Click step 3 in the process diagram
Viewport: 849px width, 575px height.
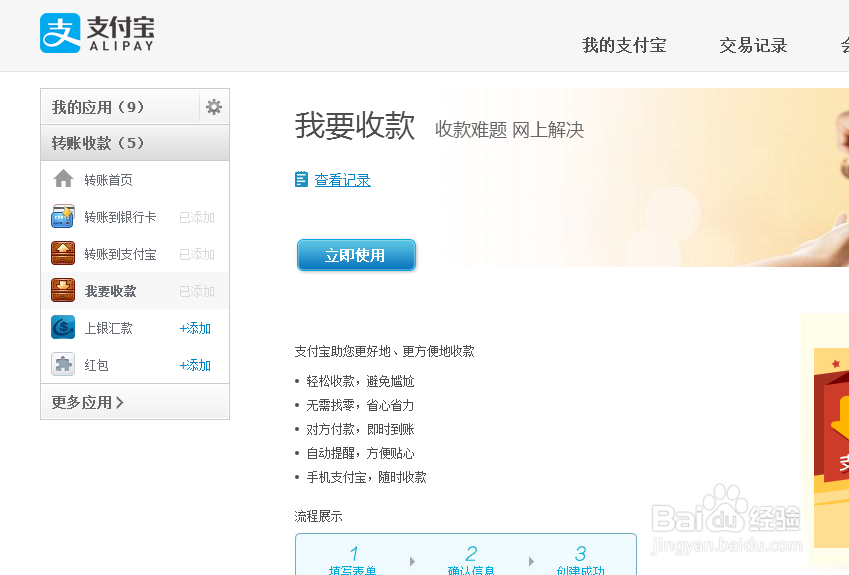click(580, 560)
